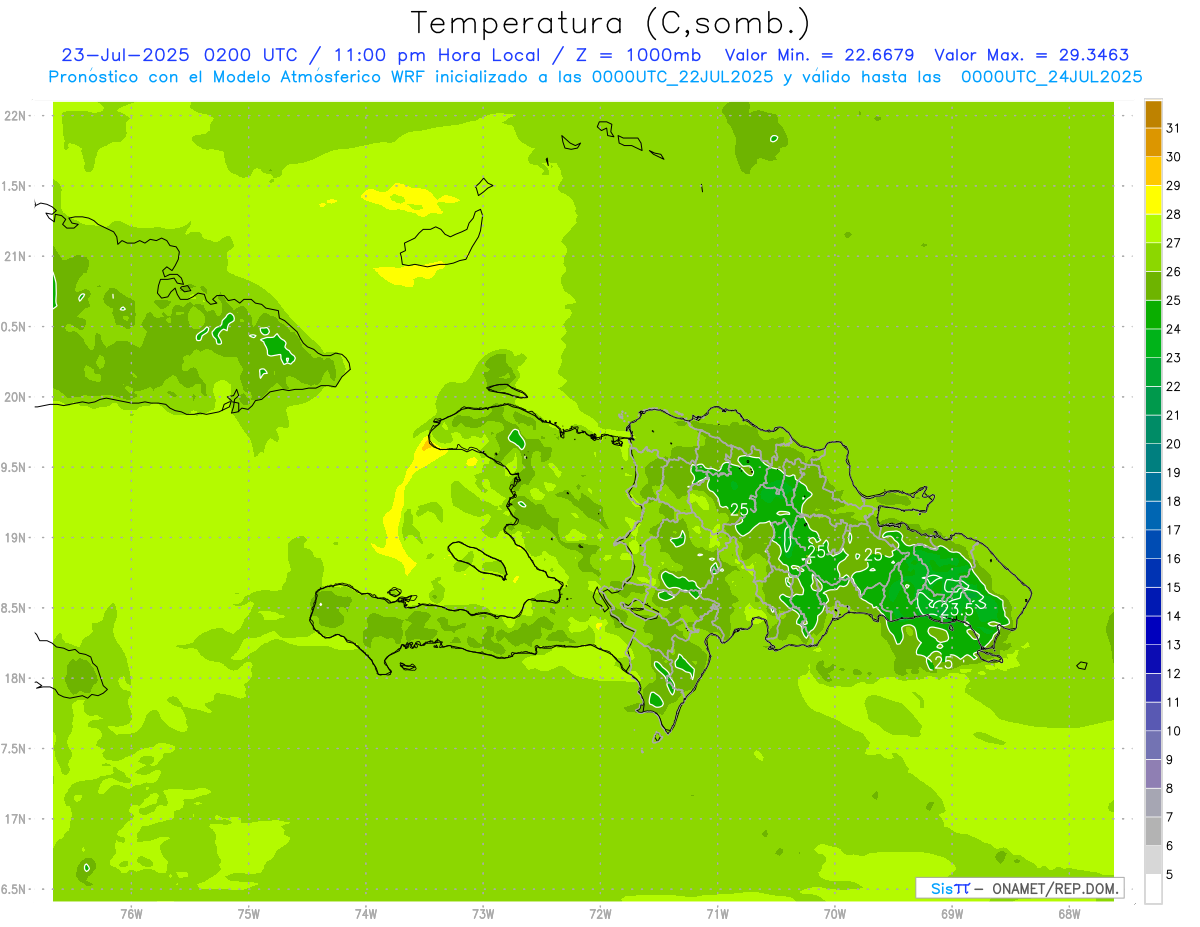Click the "8.5N" latitude axis label
Image resolution: width=1200 pixels, height=927 pixels.
(14, 608)
